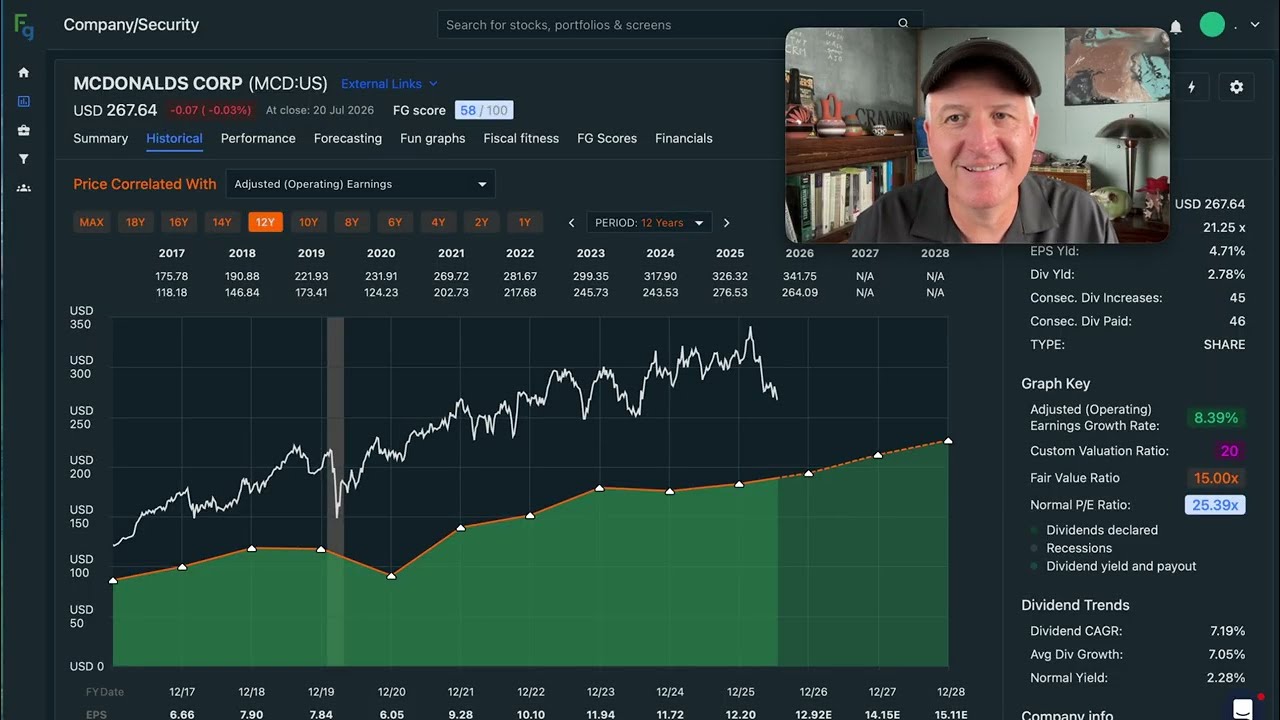This screenshot has height=720, width=1280.
Task: Select the 4Y timeframe button
Action: point(438,222)
